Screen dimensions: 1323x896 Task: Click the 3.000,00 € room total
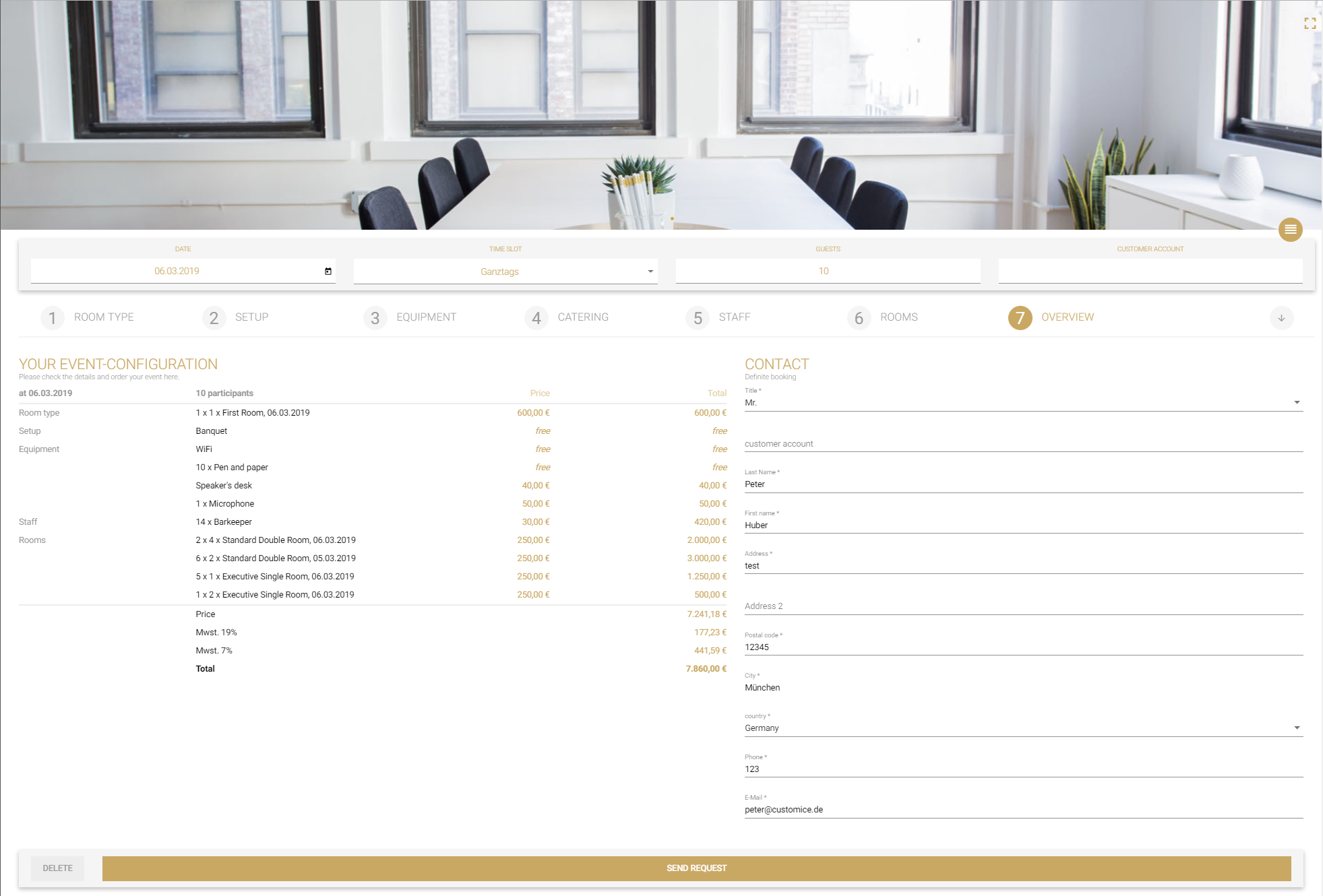pyautogui.click(x=707, y=558)
